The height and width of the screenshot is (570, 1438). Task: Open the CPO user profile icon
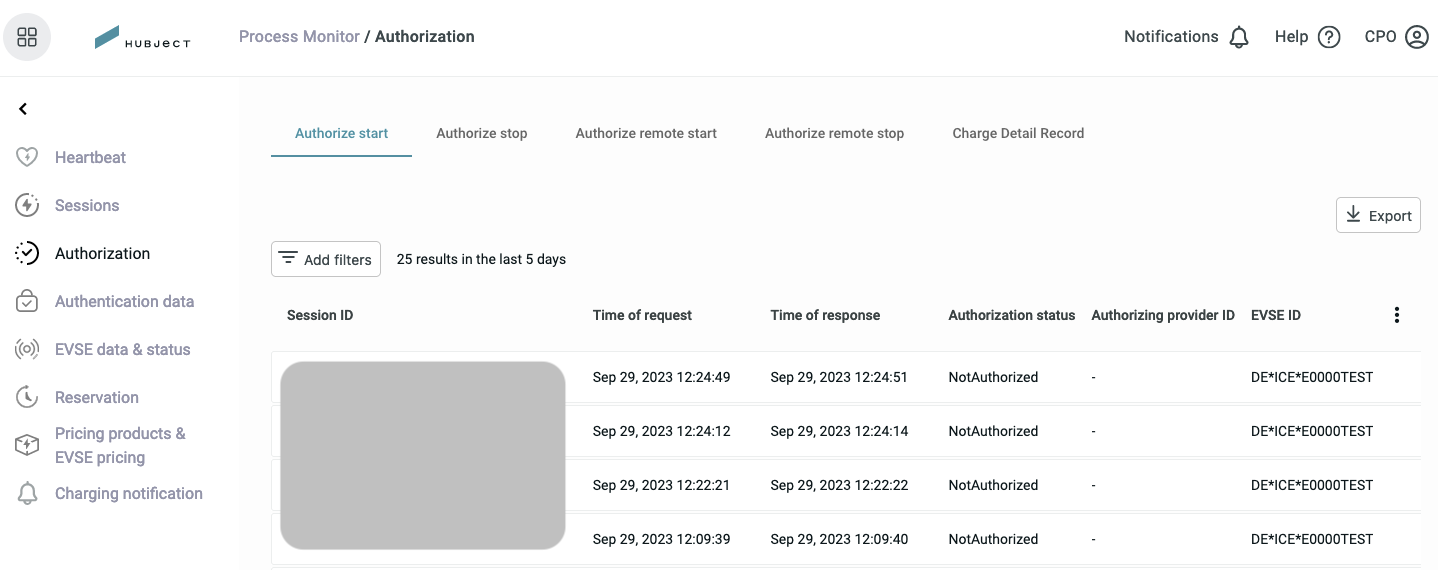(x=1417, y=37)
